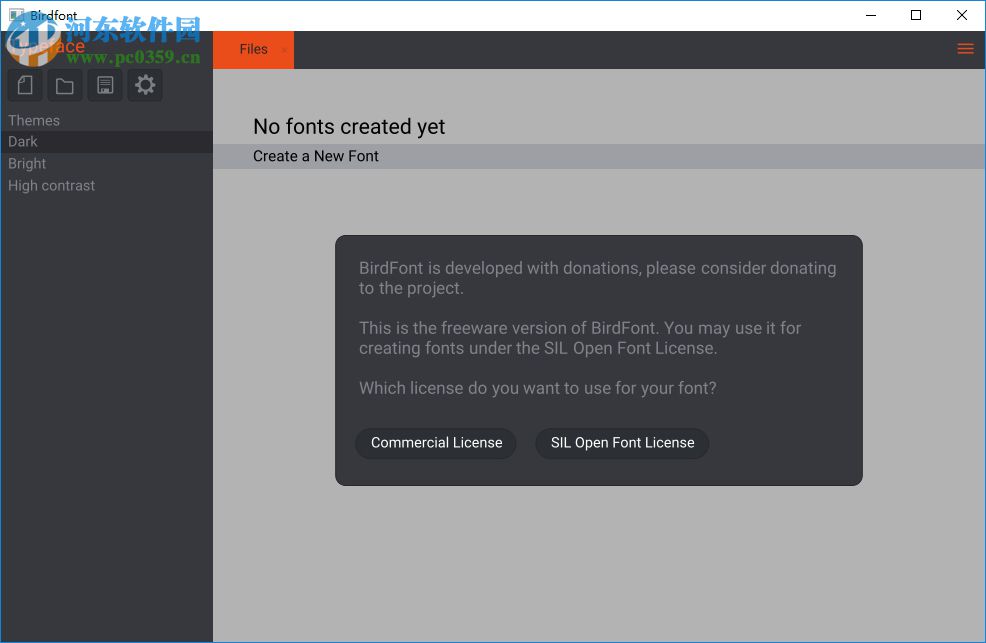This screenshot has height=643, width=986.
Task: Click the "Which license do you want" question text
Action: coord(538,388)
